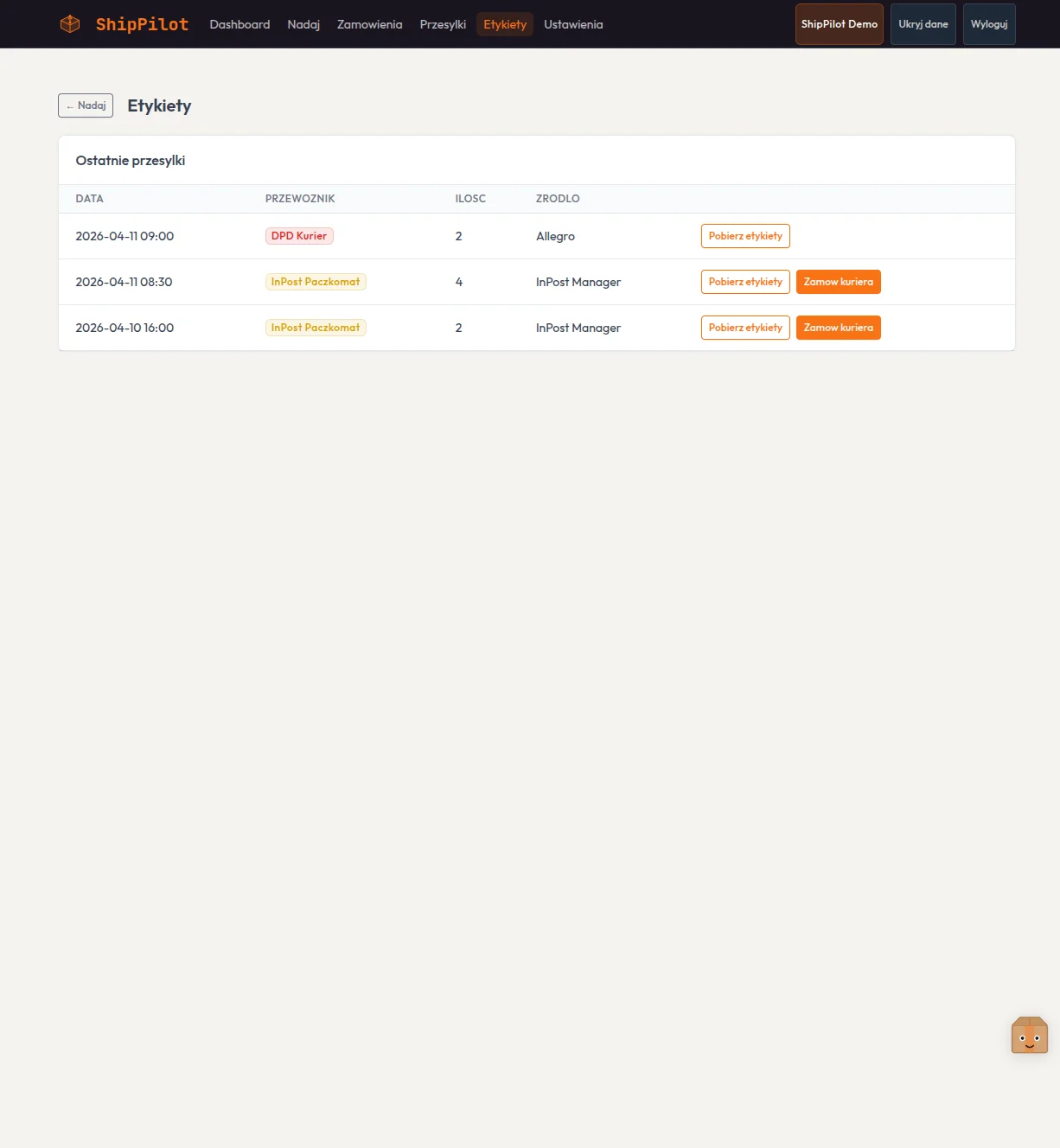Go to Nadaj in the top navigation
Viewport: 1060px width, 1148px height.
click(x=303, y=24)
